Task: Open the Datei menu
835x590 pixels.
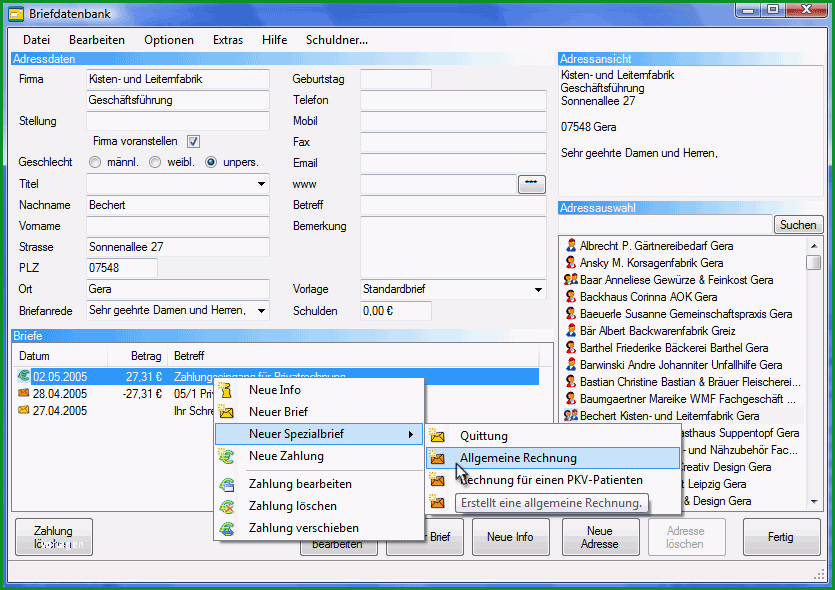Action: (37, 40)
